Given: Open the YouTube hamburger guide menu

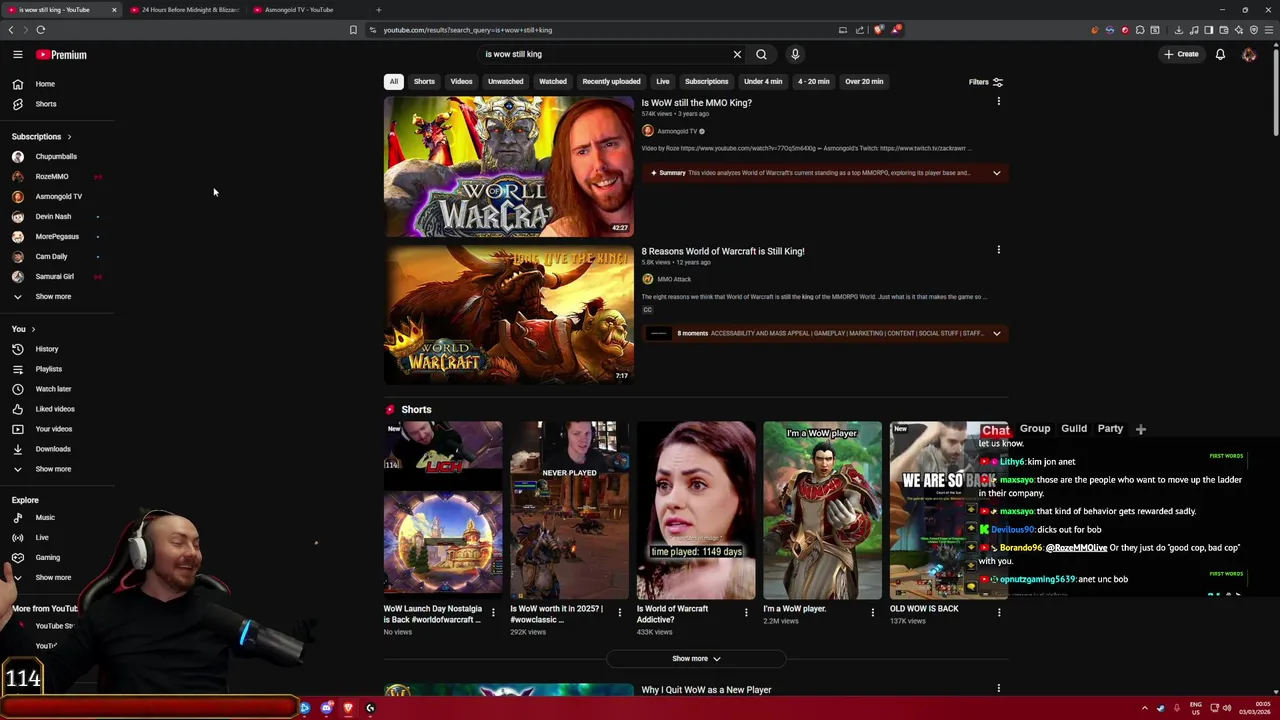Looking at the screenshot, I should [17, 55].
